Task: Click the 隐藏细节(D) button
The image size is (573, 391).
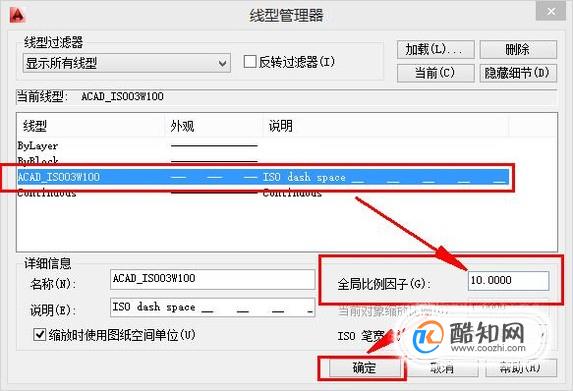Action: (x=518, y=73)
